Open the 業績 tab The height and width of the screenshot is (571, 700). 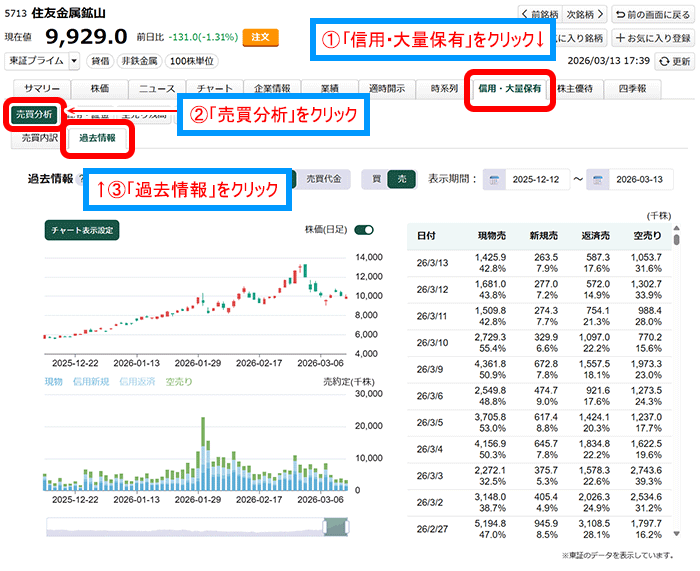pos(330,89)
